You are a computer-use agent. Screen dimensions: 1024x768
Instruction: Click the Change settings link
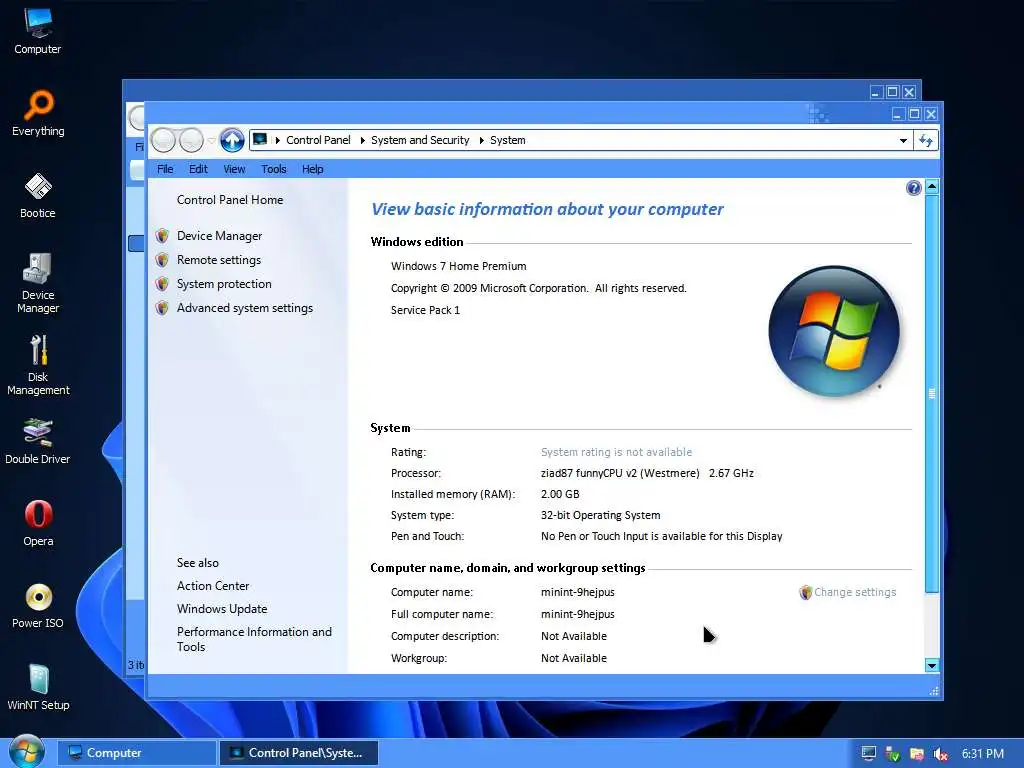tap(855, 592)
